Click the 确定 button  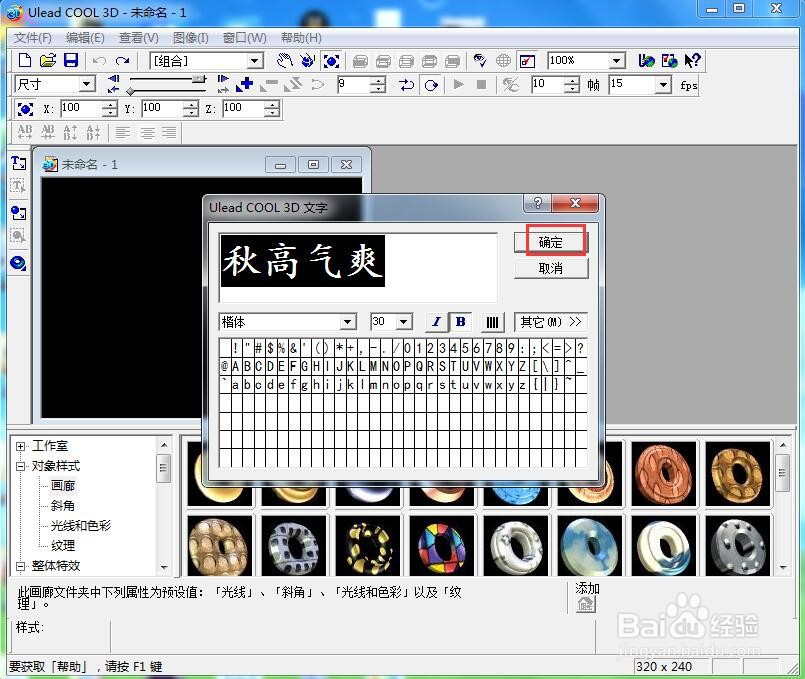coord(551,242)
